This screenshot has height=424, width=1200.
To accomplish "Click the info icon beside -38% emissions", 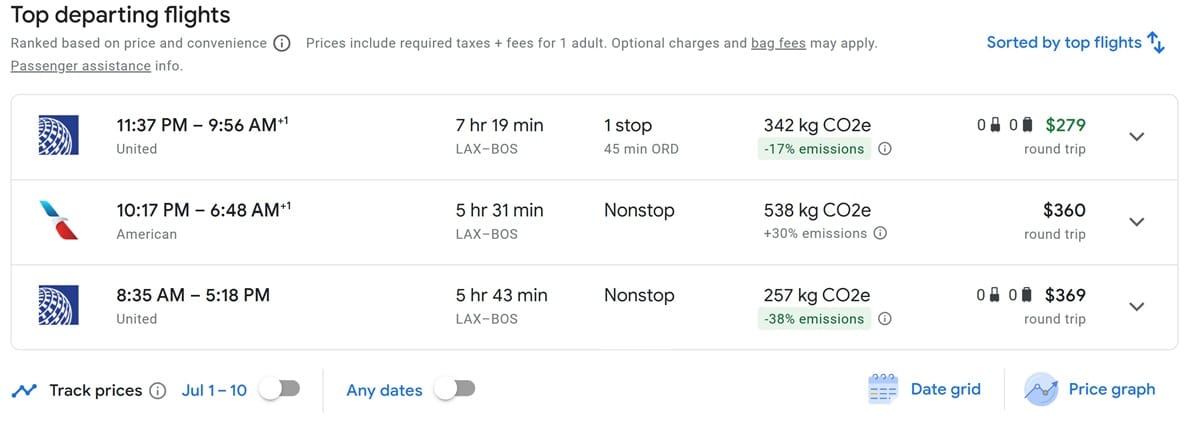I will pyautogui.click(x=884, y=319).
